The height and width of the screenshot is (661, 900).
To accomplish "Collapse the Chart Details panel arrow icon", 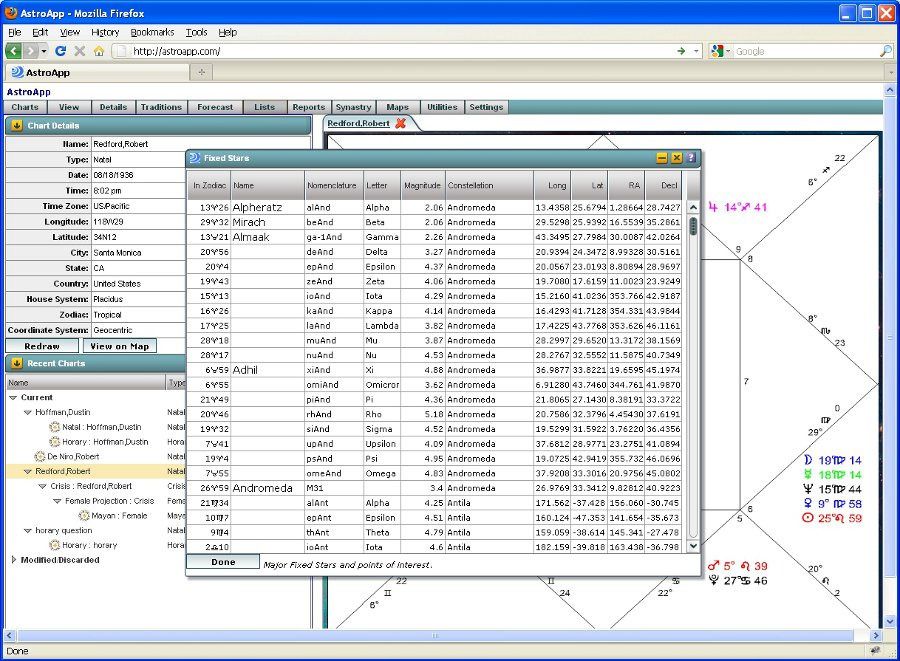I will point(17,126).
